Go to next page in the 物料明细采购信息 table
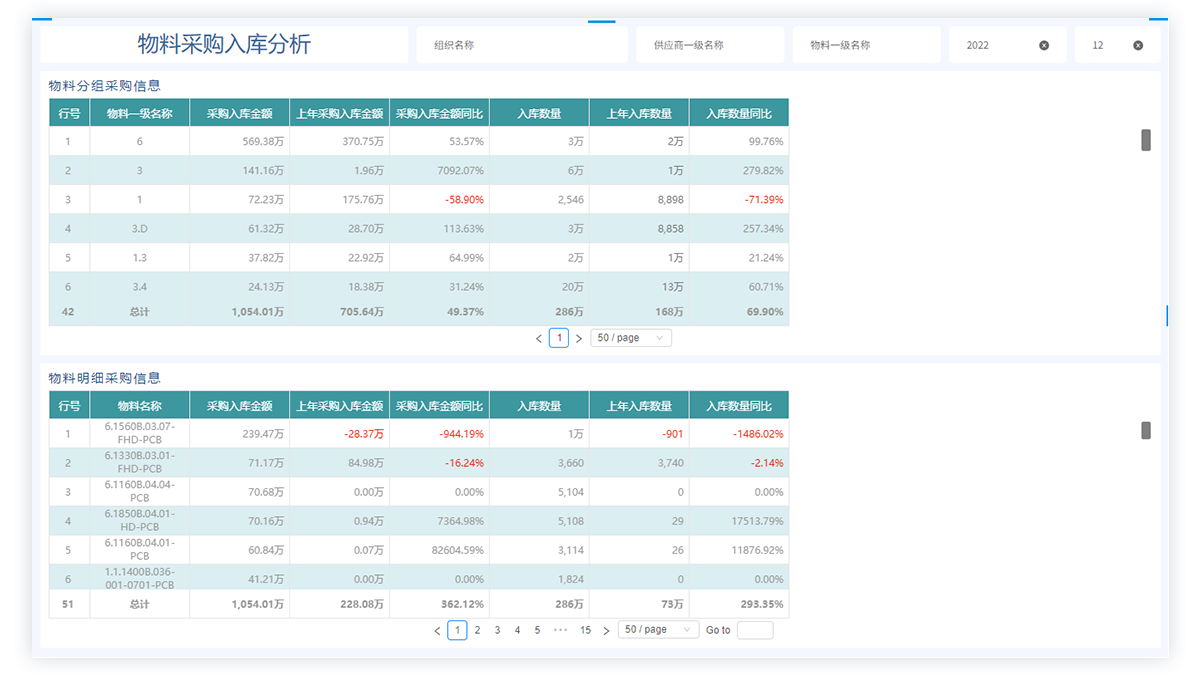Screen dimensions: 1200x675 (x=606, y=631)
